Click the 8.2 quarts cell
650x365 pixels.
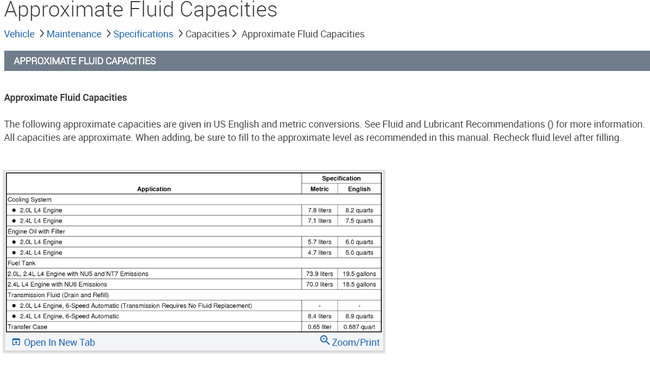pyautogui.click(x=359, y=210)
